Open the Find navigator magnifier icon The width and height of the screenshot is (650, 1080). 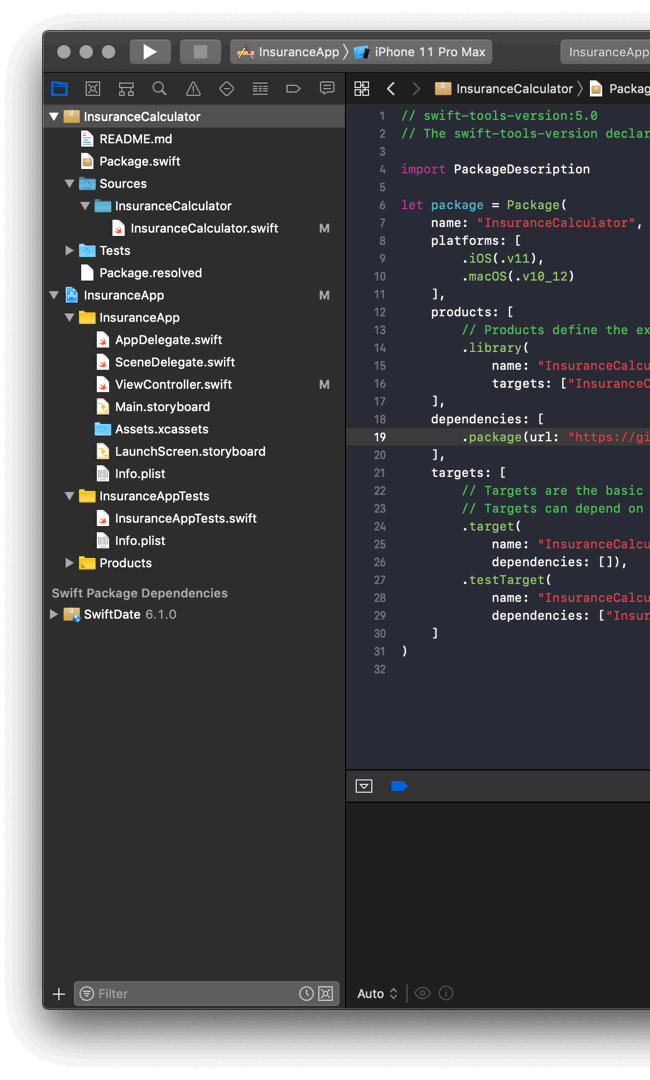point(159,88)
